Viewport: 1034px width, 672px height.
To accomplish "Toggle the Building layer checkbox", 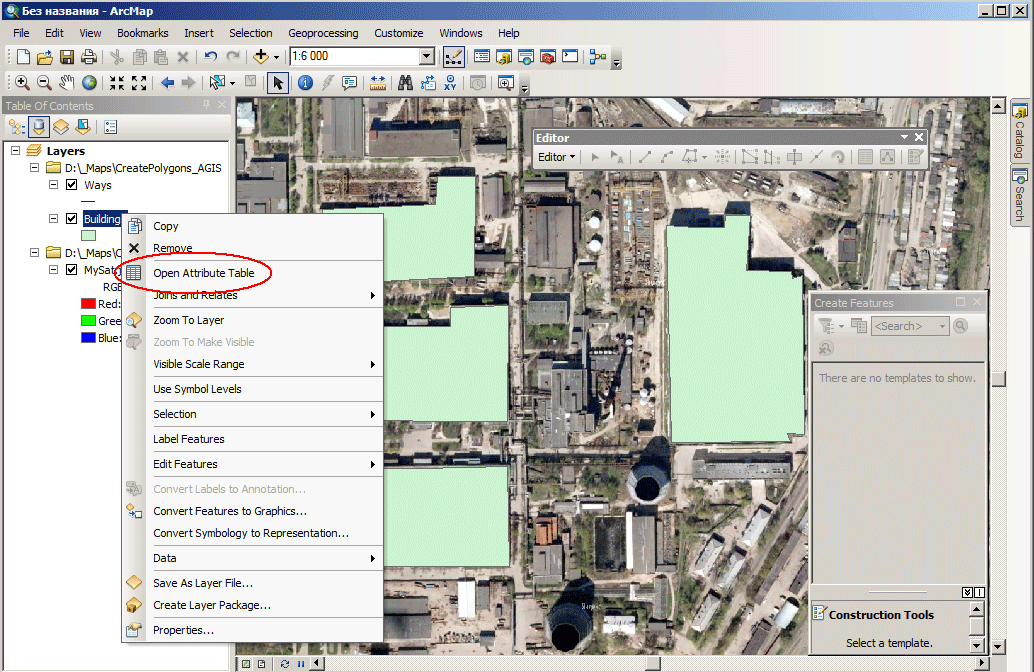I will click(72, 218).
